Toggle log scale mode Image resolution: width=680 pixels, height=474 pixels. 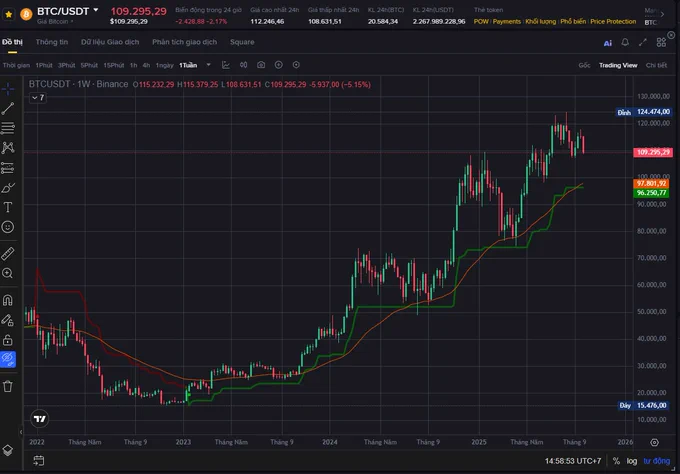coord(632,461)
